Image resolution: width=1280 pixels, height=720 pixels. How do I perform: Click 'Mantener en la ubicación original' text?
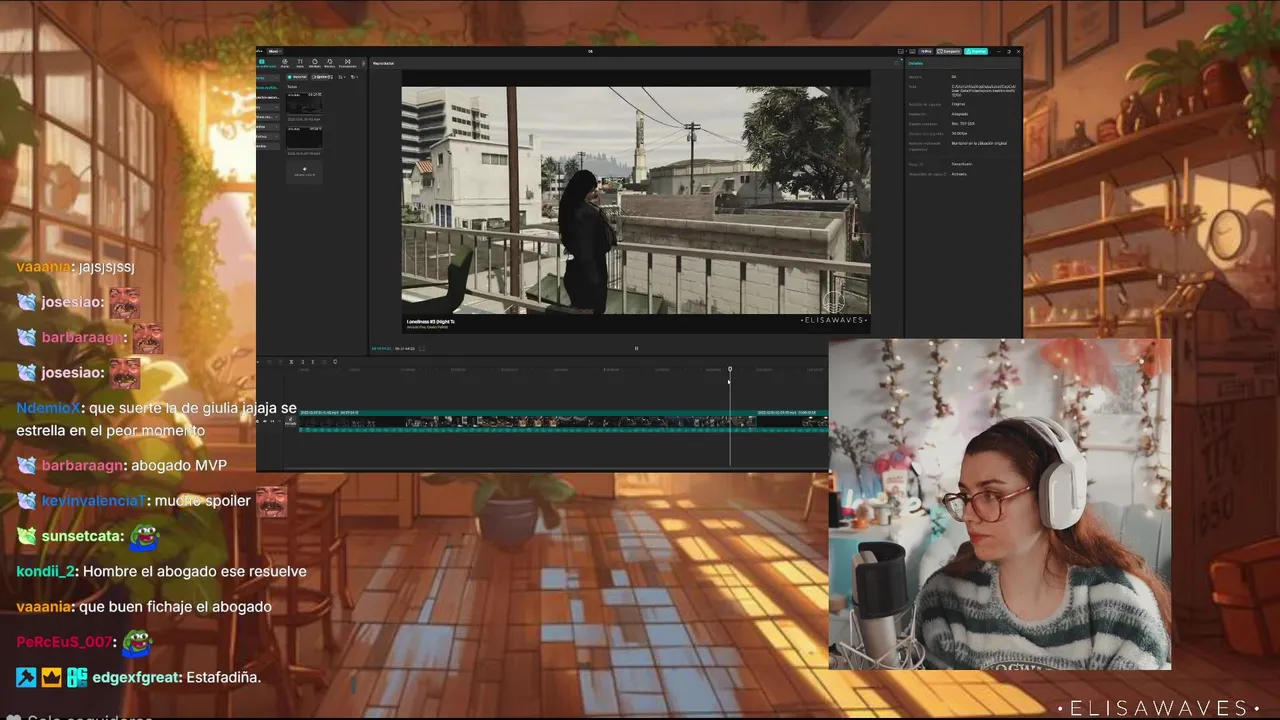click(979, 143)
